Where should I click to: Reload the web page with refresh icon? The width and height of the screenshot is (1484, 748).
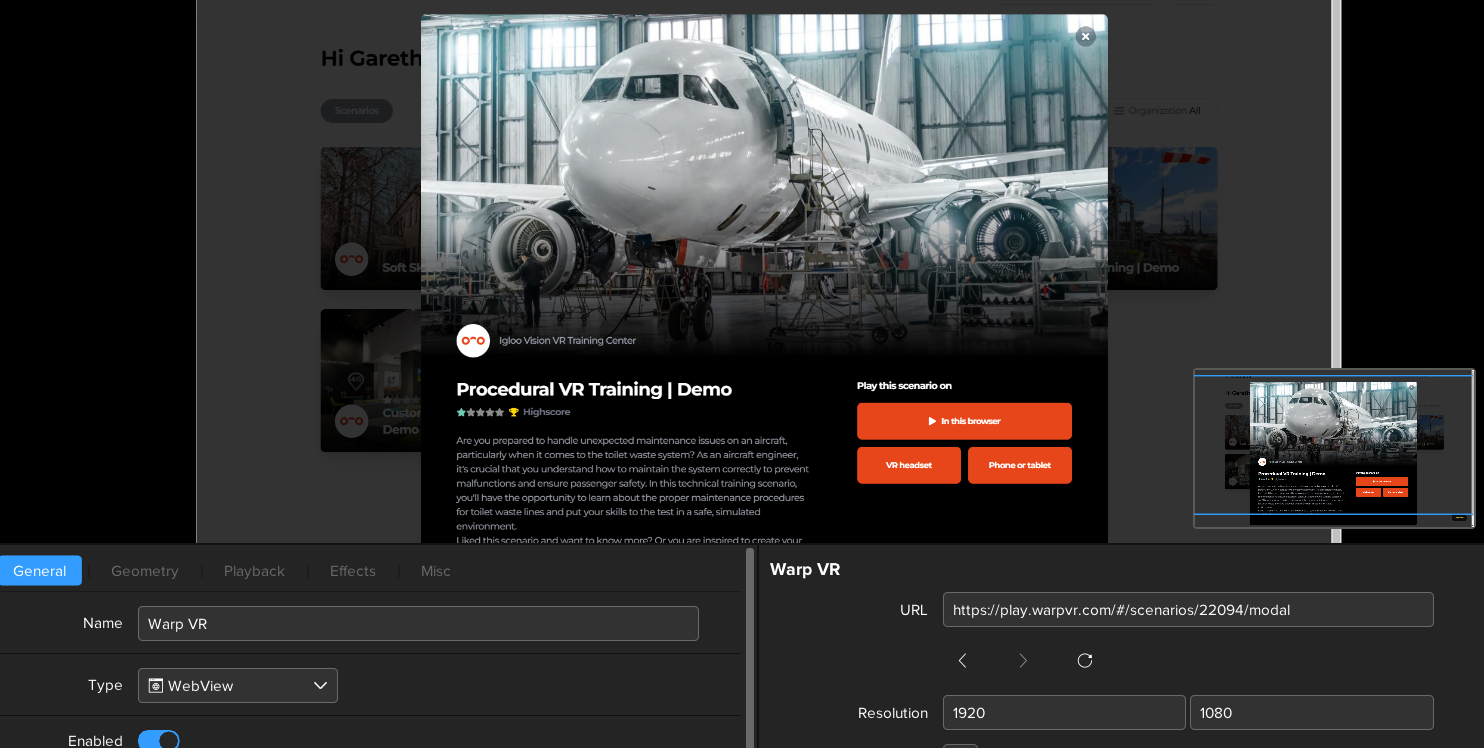(x=1084, y=660)
